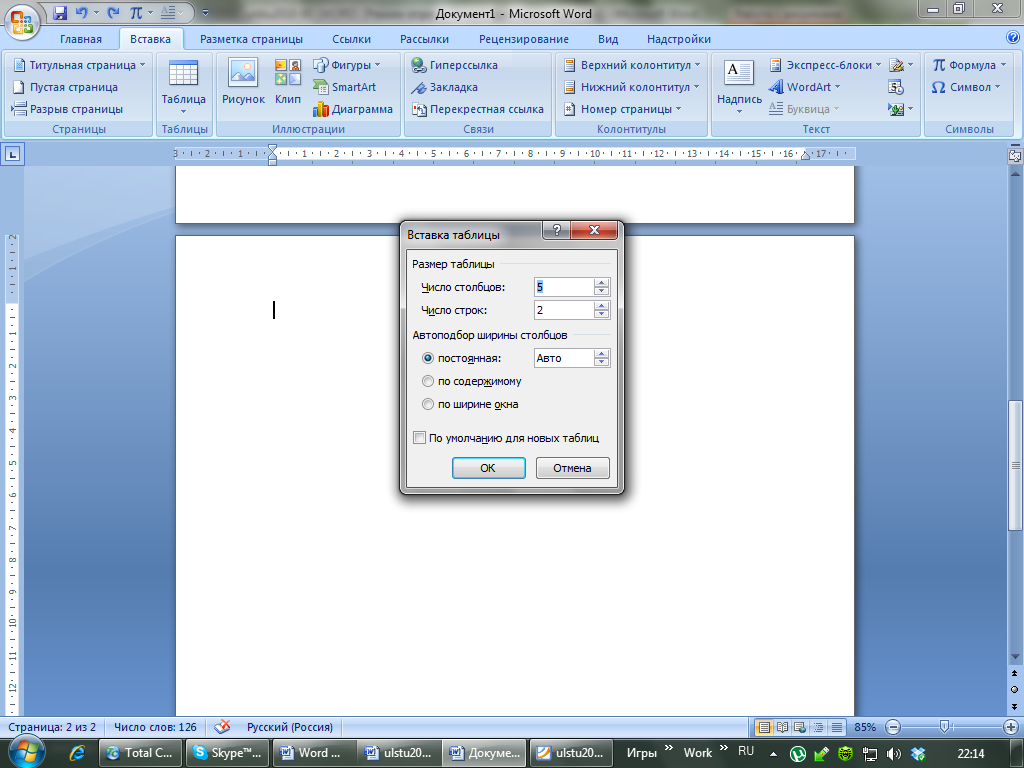Image resolution: width=1024 pixels, height=768 pixels.
Task: Insert a Перекрестная ссылка cross-reference
Action: (477, 109)
